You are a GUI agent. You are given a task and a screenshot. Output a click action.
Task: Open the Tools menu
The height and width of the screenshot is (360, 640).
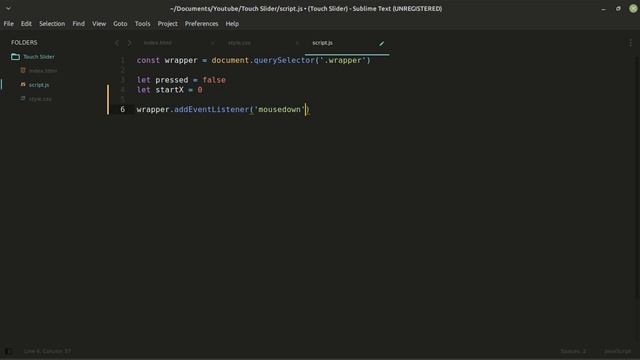[142, 24]
